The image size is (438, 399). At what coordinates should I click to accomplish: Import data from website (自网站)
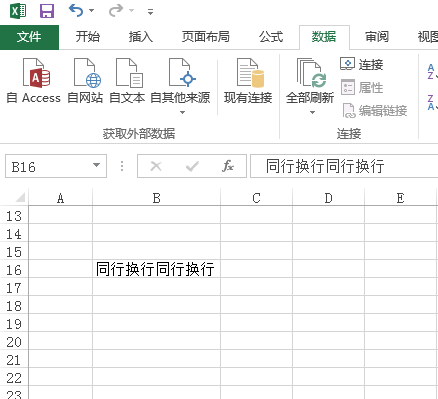(85, 81)
